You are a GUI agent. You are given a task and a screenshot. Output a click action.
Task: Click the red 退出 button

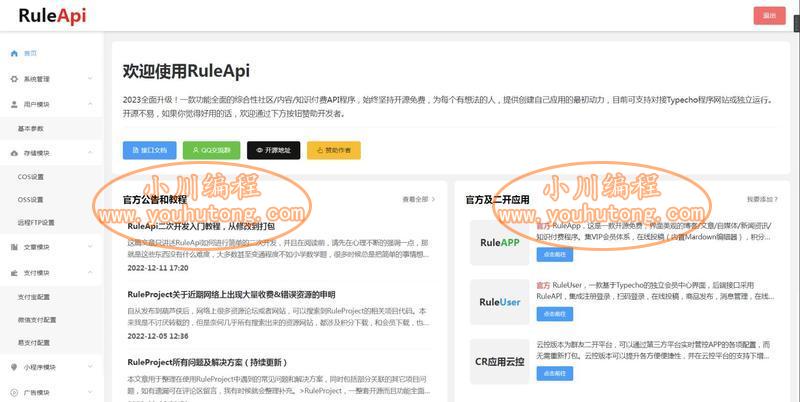tap(769, 16)
